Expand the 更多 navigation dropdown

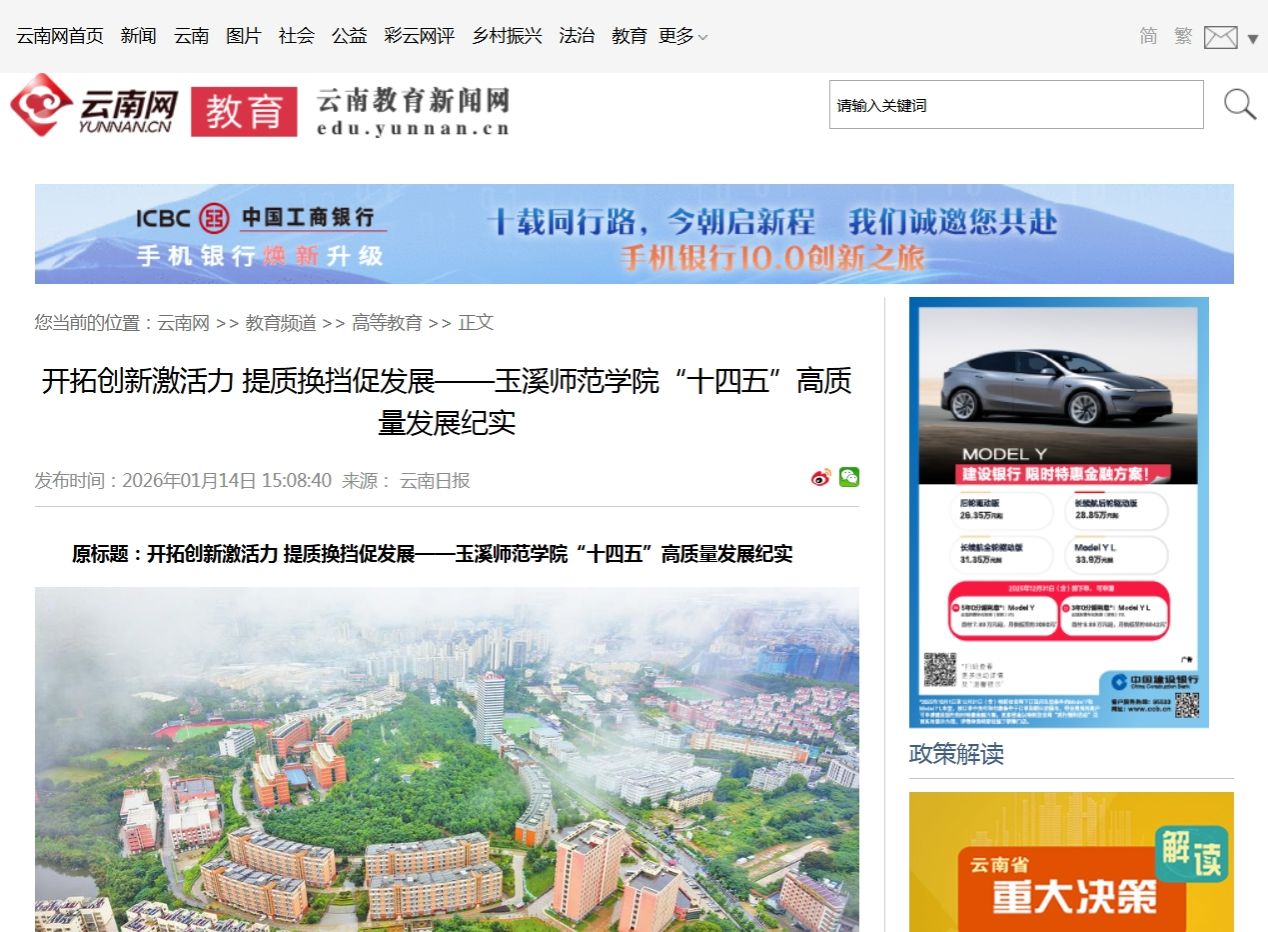[x=683, y=36]
